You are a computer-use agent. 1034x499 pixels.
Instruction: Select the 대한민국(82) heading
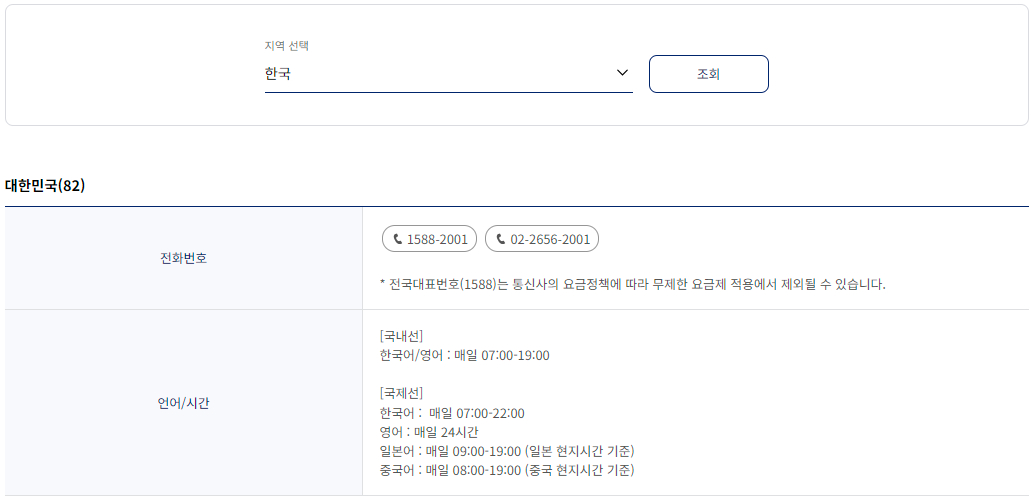tap(46, 186)
